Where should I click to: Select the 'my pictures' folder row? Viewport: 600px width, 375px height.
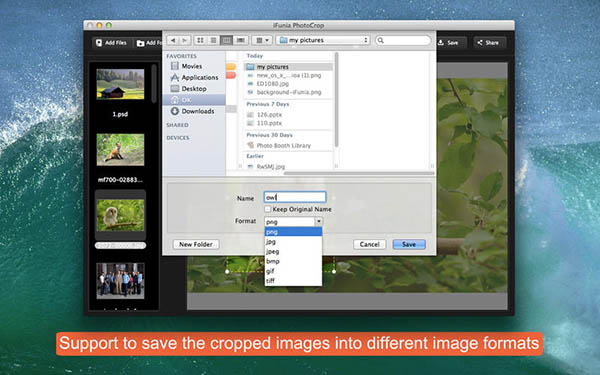[289, 67]
